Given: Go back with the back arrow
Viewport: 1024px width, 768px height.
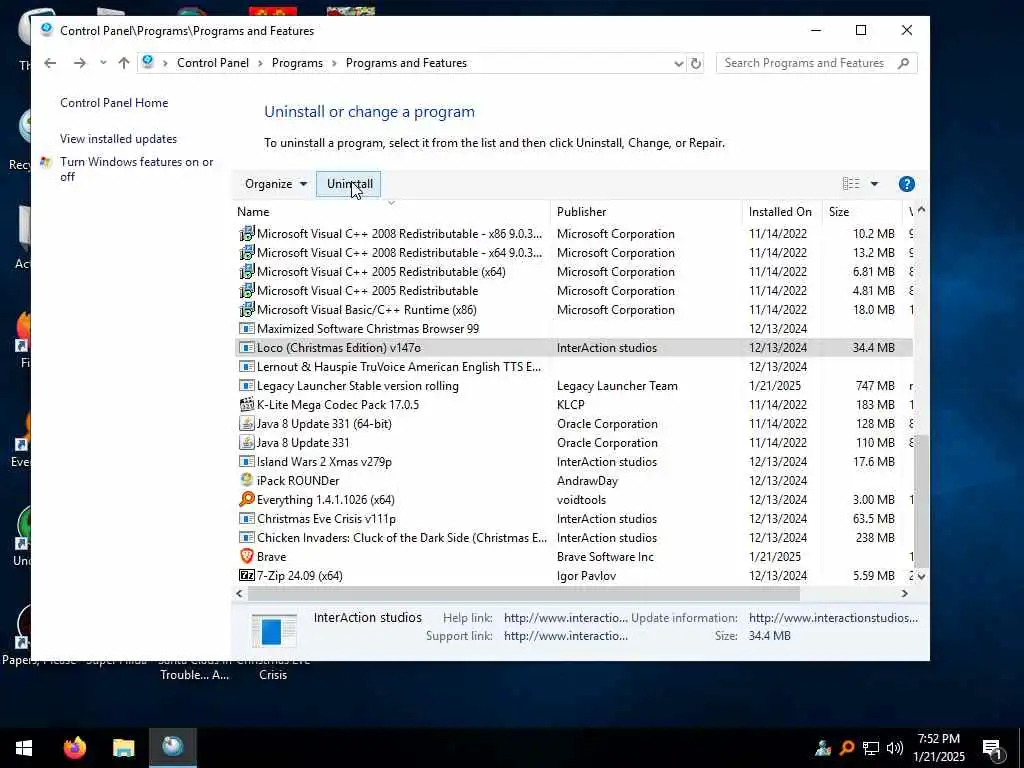Looking at the screenshot, I should tap(50, 63).
